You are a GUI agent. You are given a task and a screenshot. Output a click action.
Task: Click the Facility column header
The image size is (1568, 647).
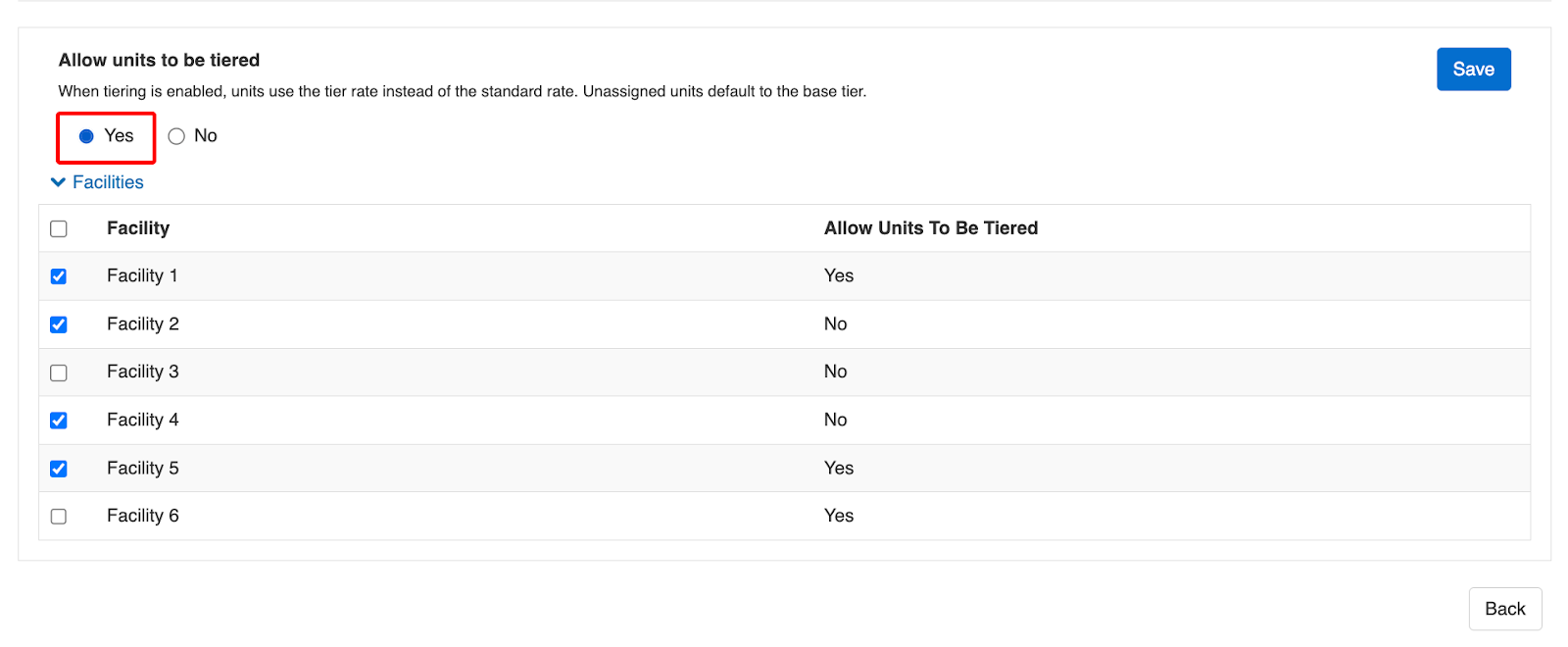tap(138, 228)
